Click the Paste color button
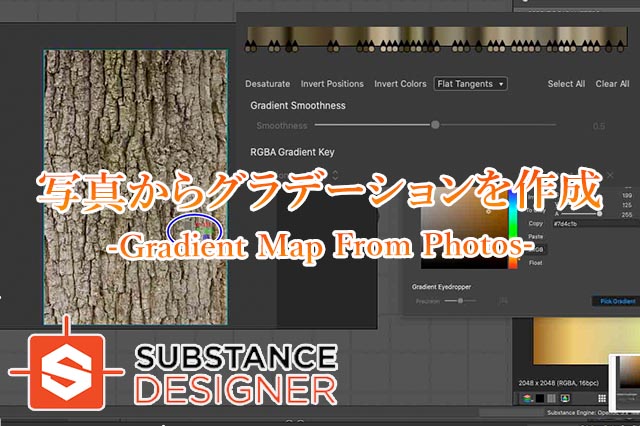Screen dimensions: 640x426 point(536,236)
